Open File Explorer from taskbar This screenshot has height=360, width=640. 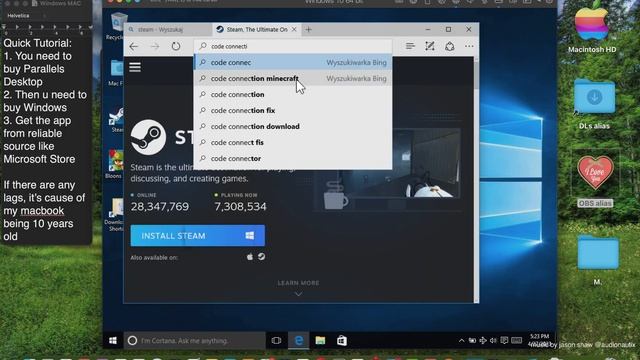point(320,340)
